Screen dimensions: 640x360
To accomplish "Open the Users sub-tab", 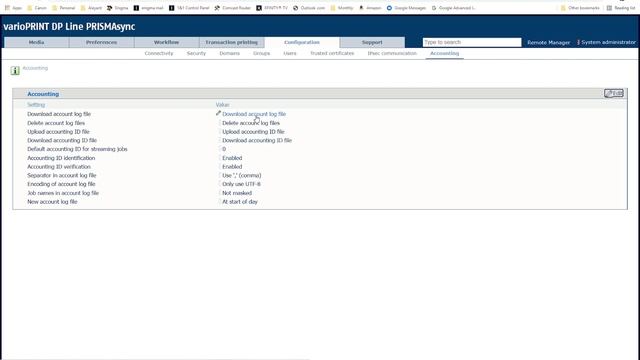I will pos(290,53).
